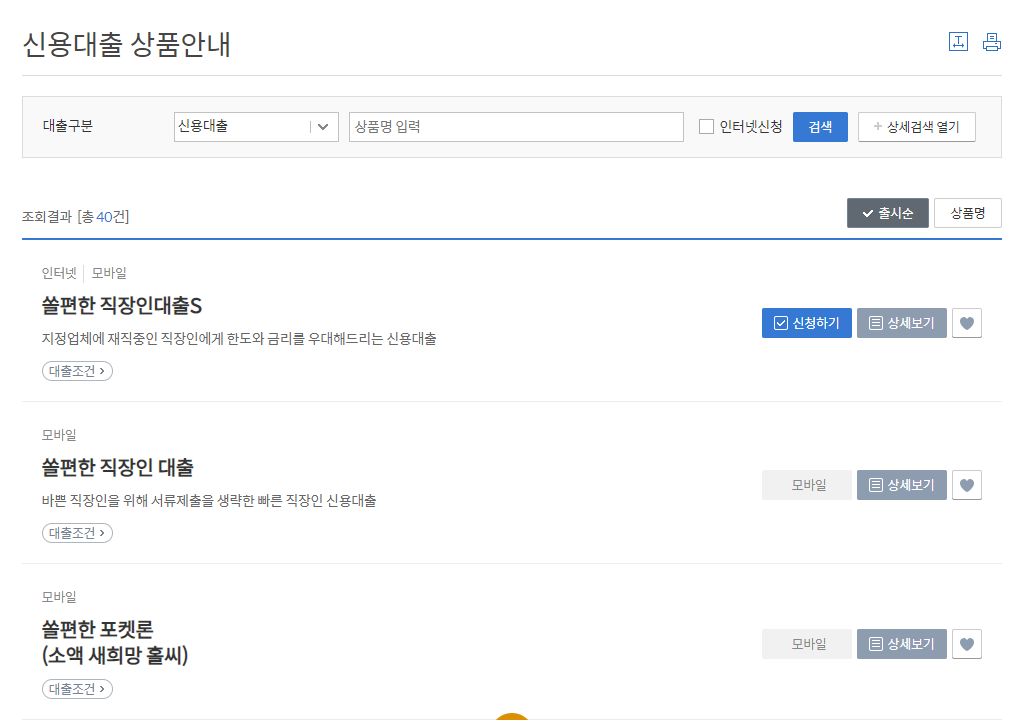Click the 신용대출 상품안내 page heading
1012x720 pixels.
pos(126,45)
